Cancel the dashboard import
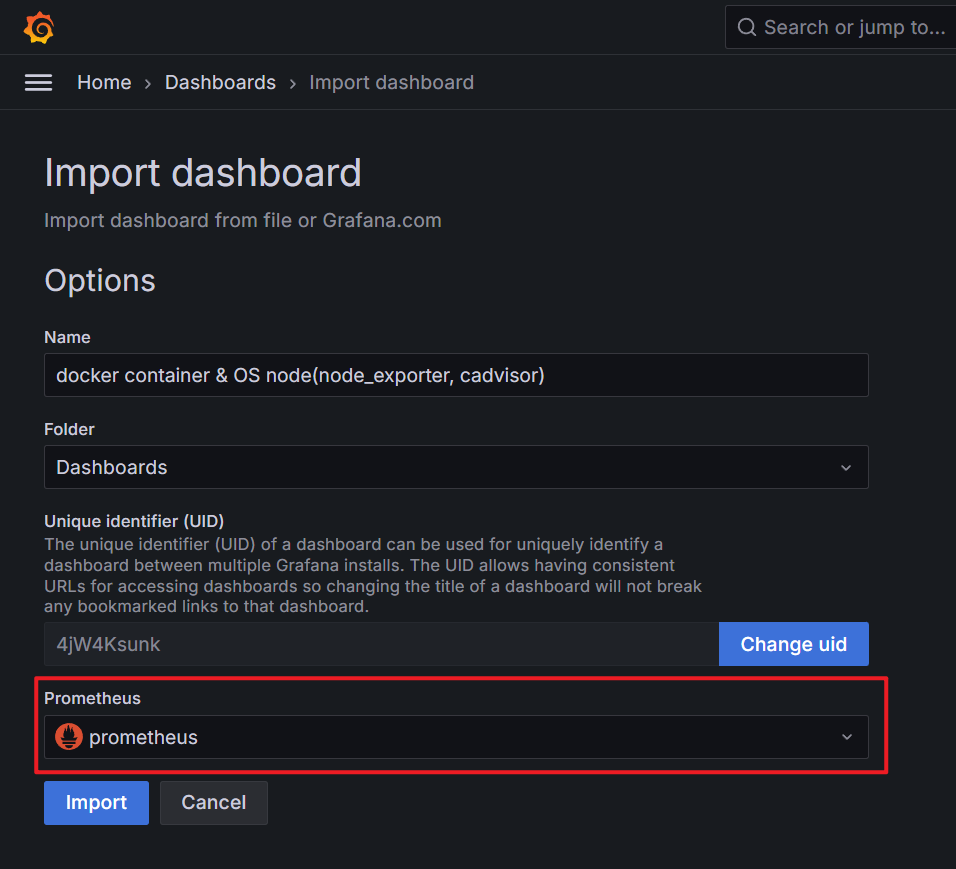 click(x=213, y=802)
